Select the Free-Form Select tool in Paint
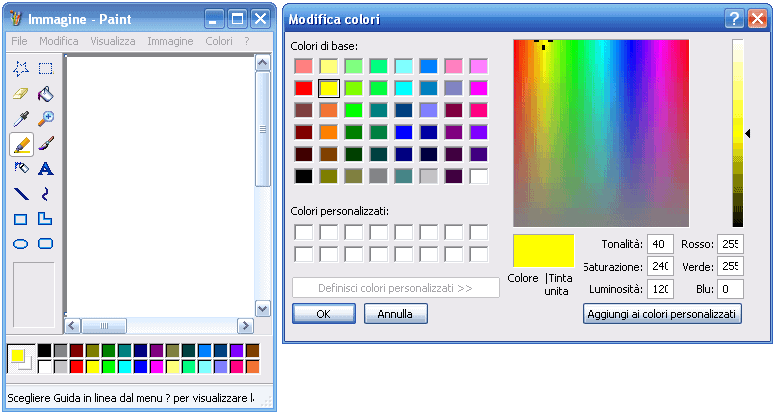This screenshot has height=413, width=774. pos(21,69)
